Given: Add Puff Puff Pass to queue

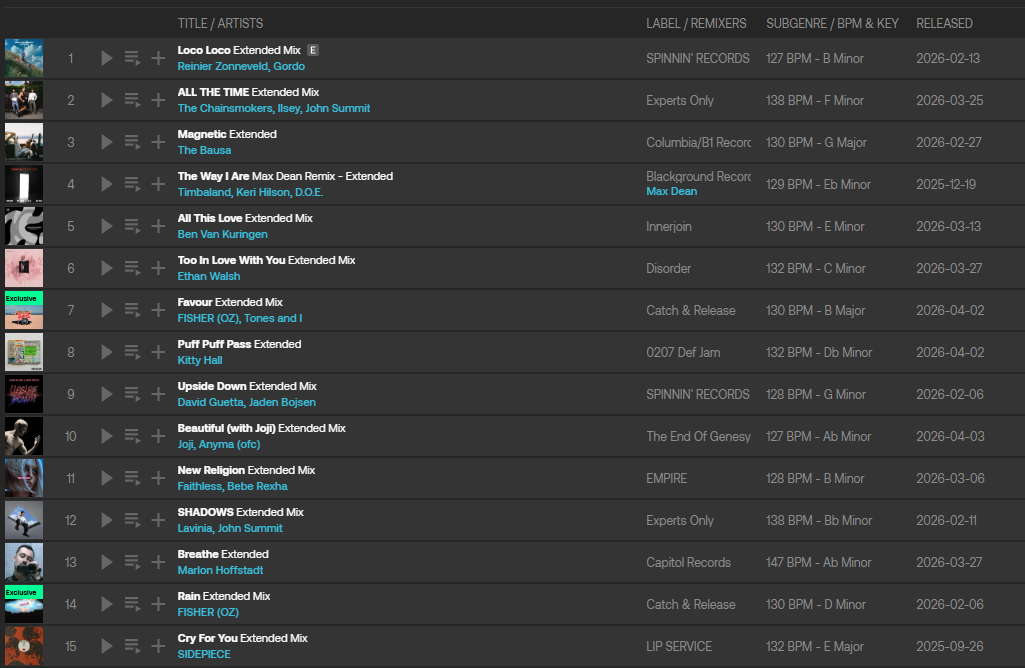Looking at the screenshot, I should [132, 352].
